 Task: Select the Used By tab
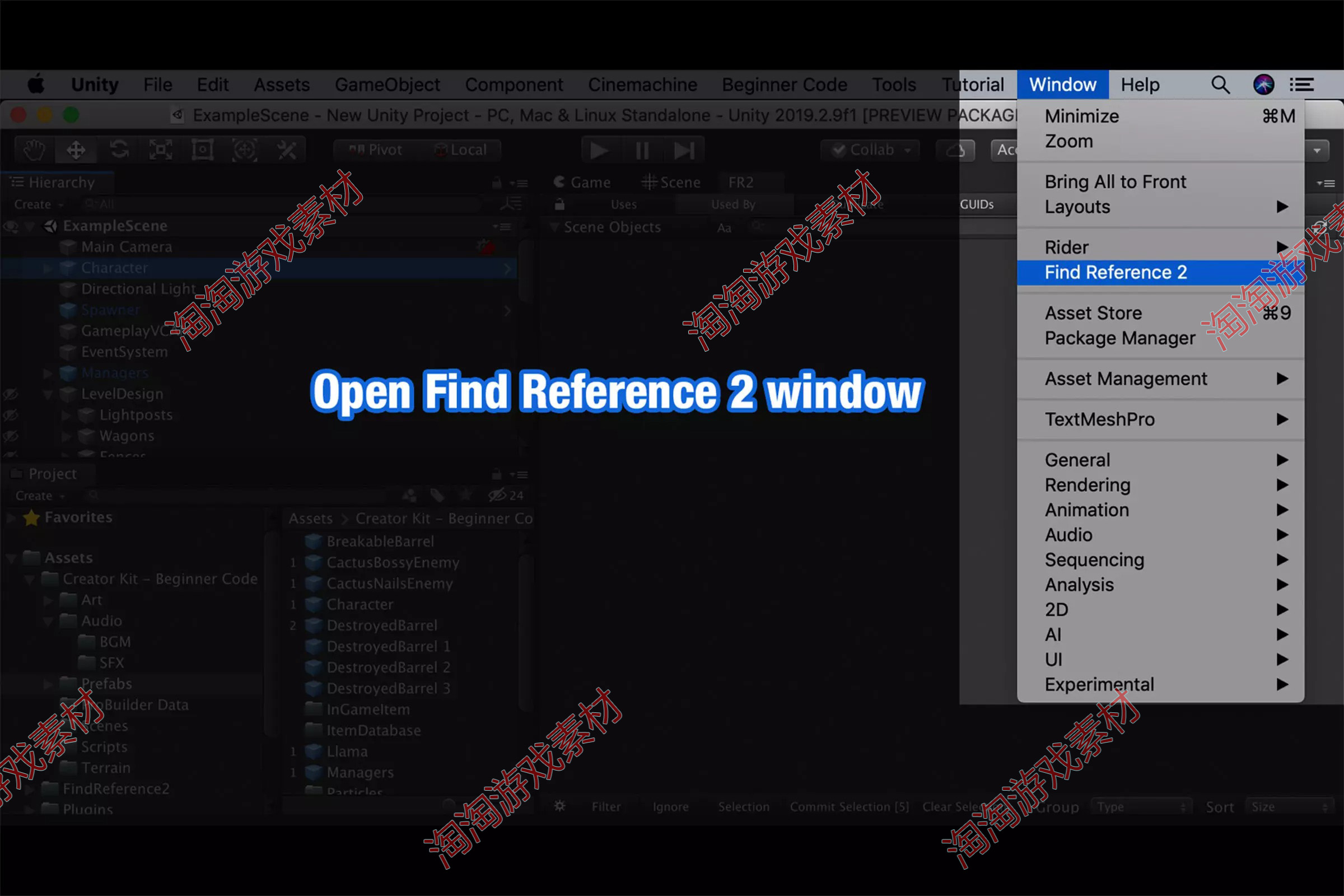(733, 204)
